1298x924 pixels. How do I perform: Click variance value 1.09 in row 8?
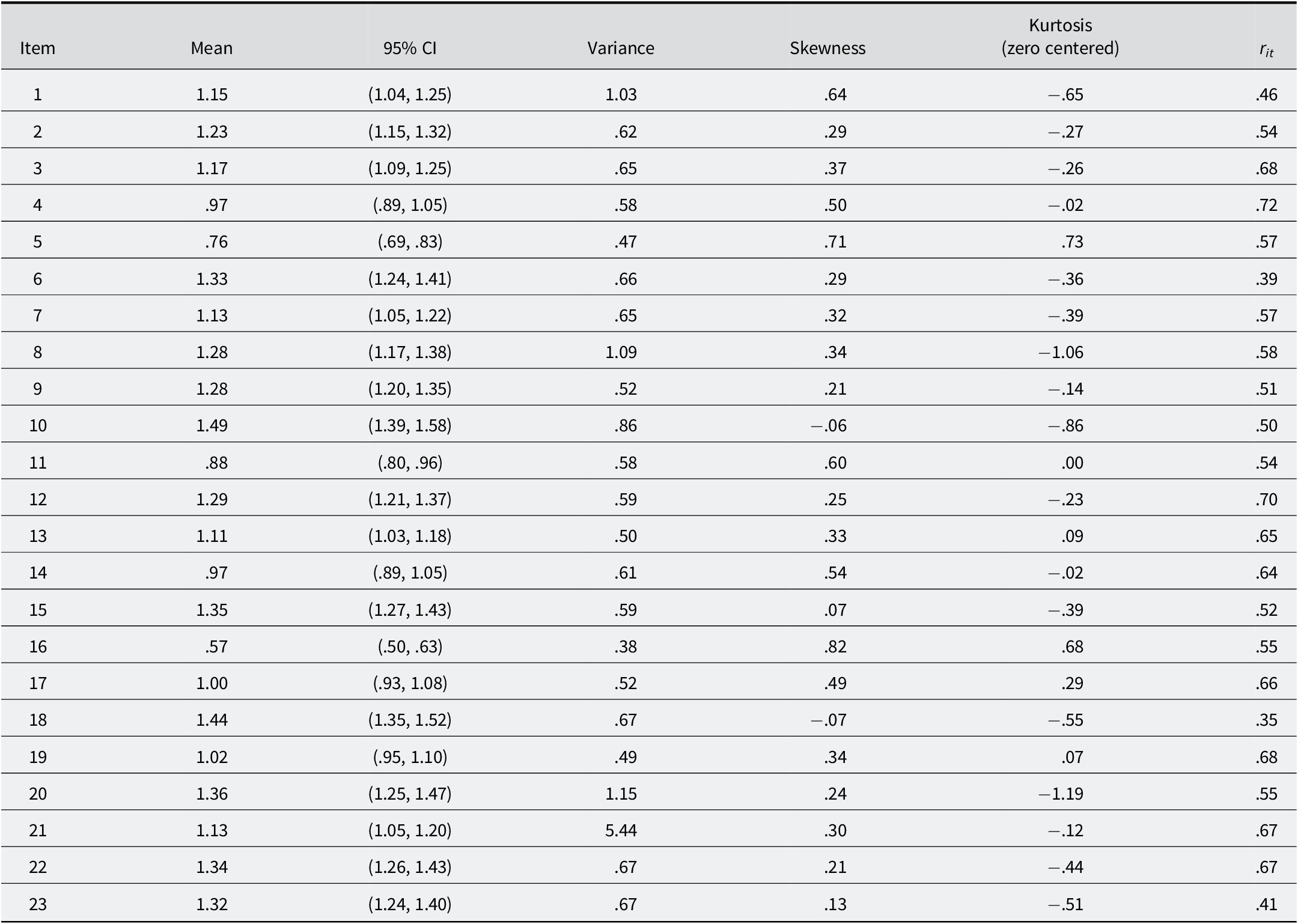point(621,352)
